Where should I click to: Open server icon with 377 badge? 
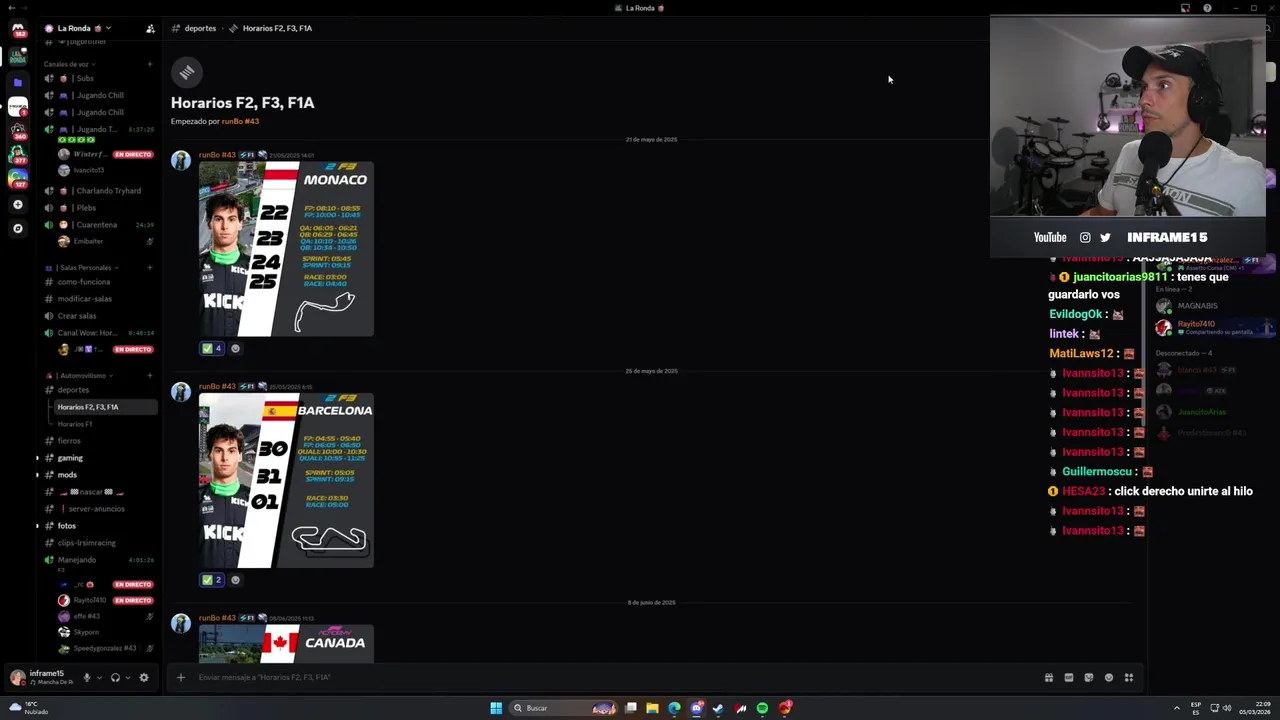pos(17,154)
